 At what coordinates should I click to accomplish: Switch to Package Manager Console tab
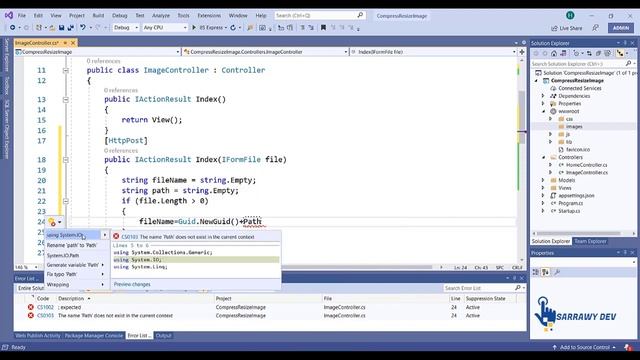pos(94,336)
